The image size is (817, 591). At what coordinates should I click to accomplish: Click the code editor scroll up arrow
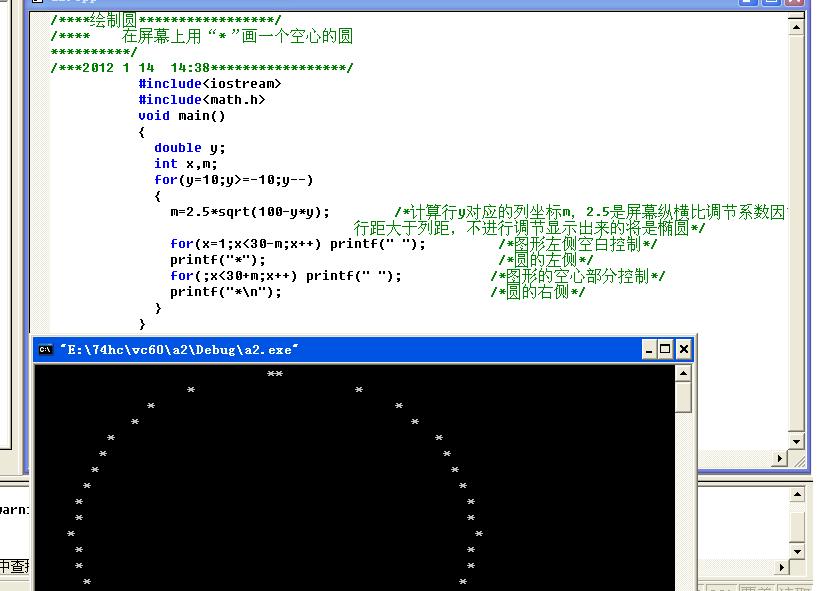click(796, 27)
